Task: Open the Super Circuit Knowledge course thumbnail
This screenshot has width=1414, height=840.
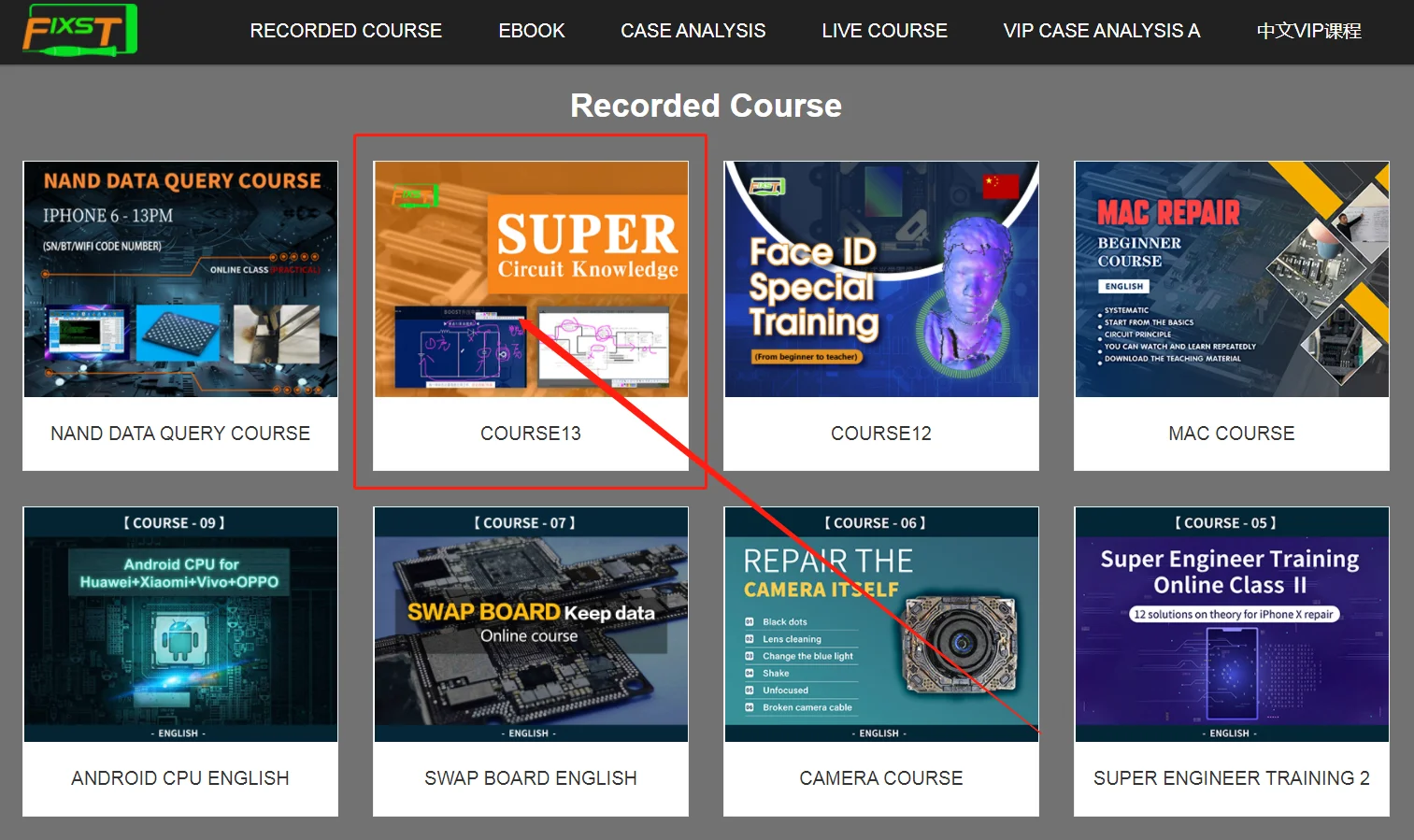Action: pyautogui.click(x=531, y=279)
